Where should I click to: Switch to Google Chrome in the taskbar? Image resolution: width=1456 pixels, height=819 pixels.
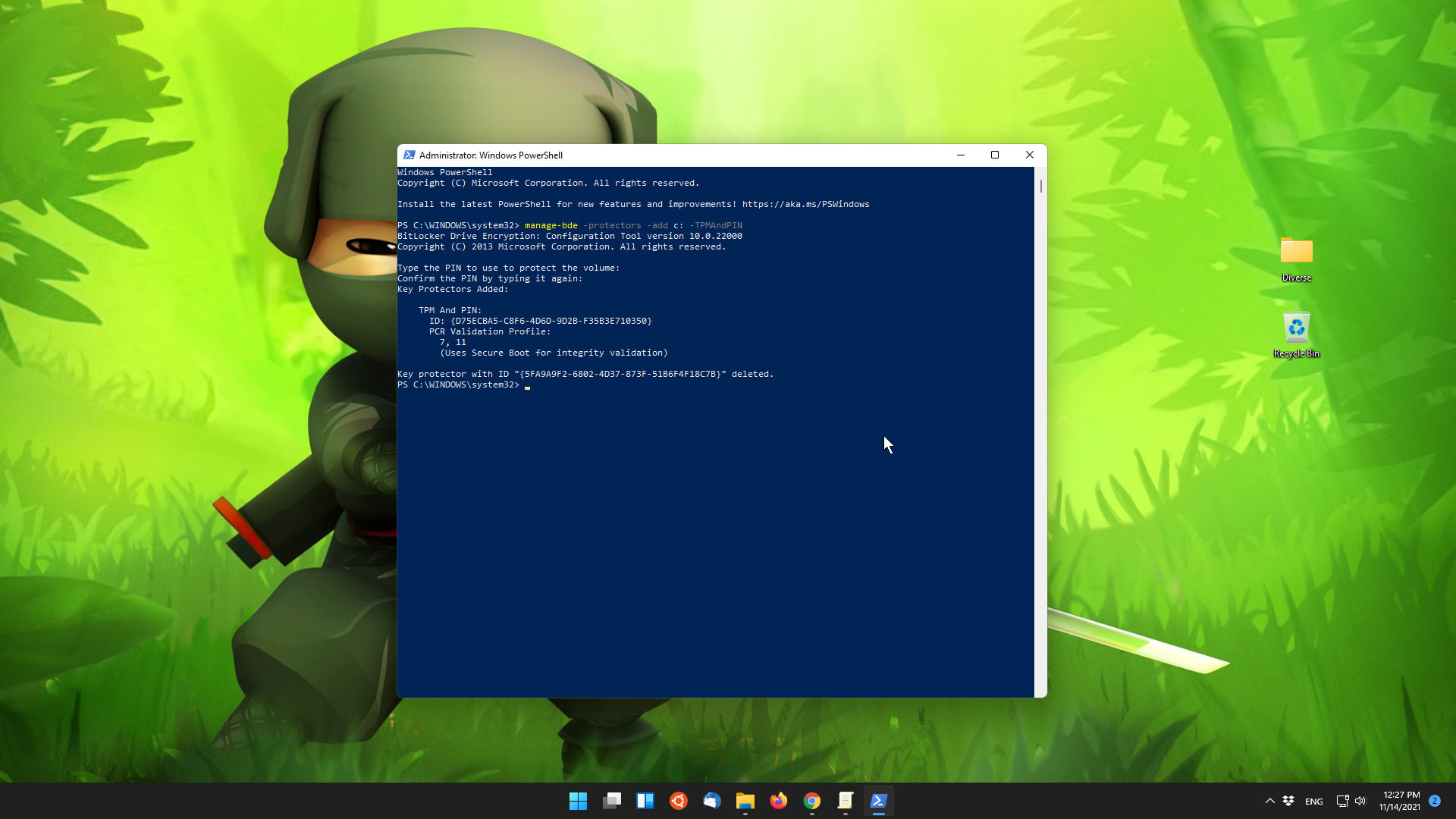pos(812,801)
